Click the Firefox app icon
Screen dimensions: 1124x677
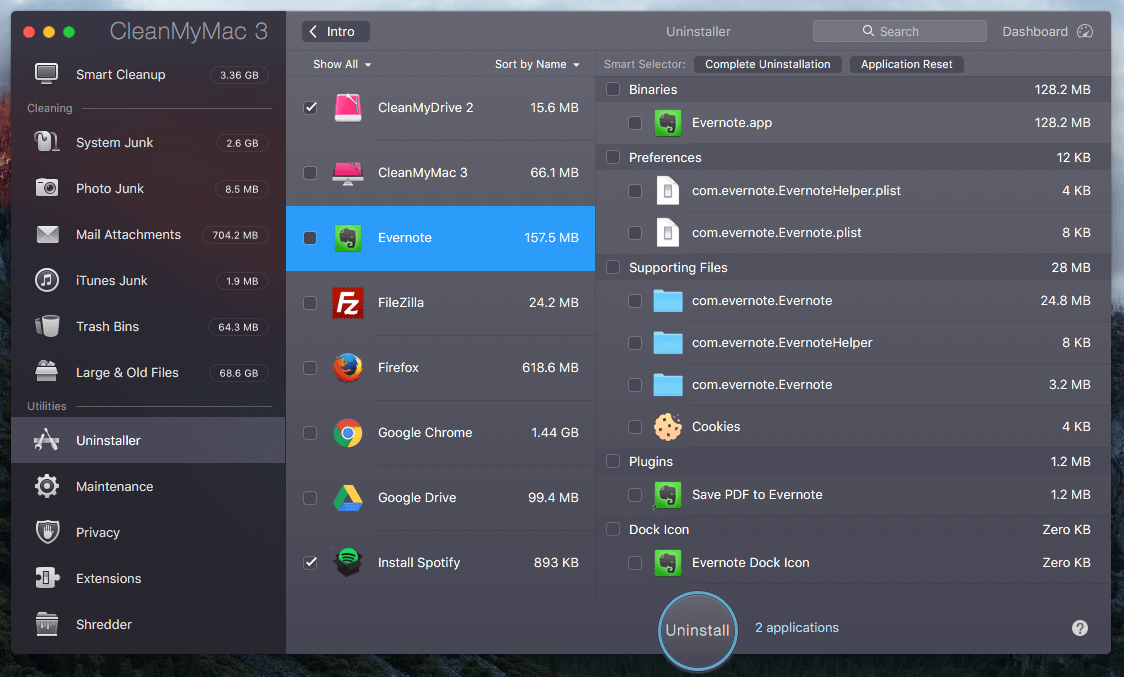(347, 368)
